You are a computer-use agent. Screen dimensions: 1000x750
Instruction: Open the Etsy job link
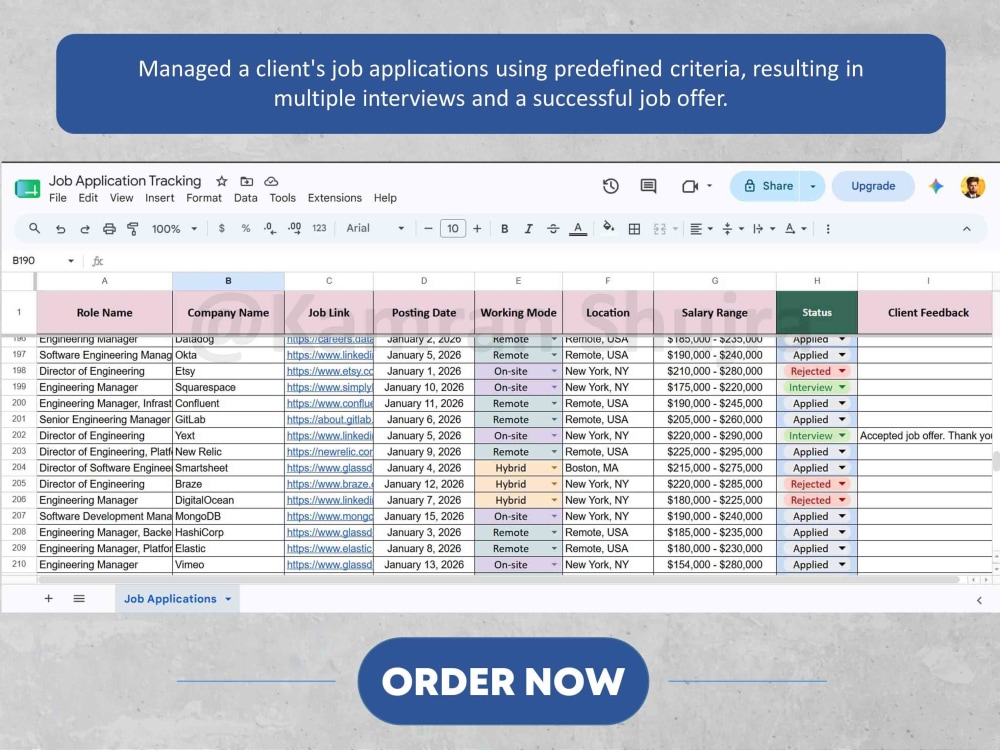(330, 371)
